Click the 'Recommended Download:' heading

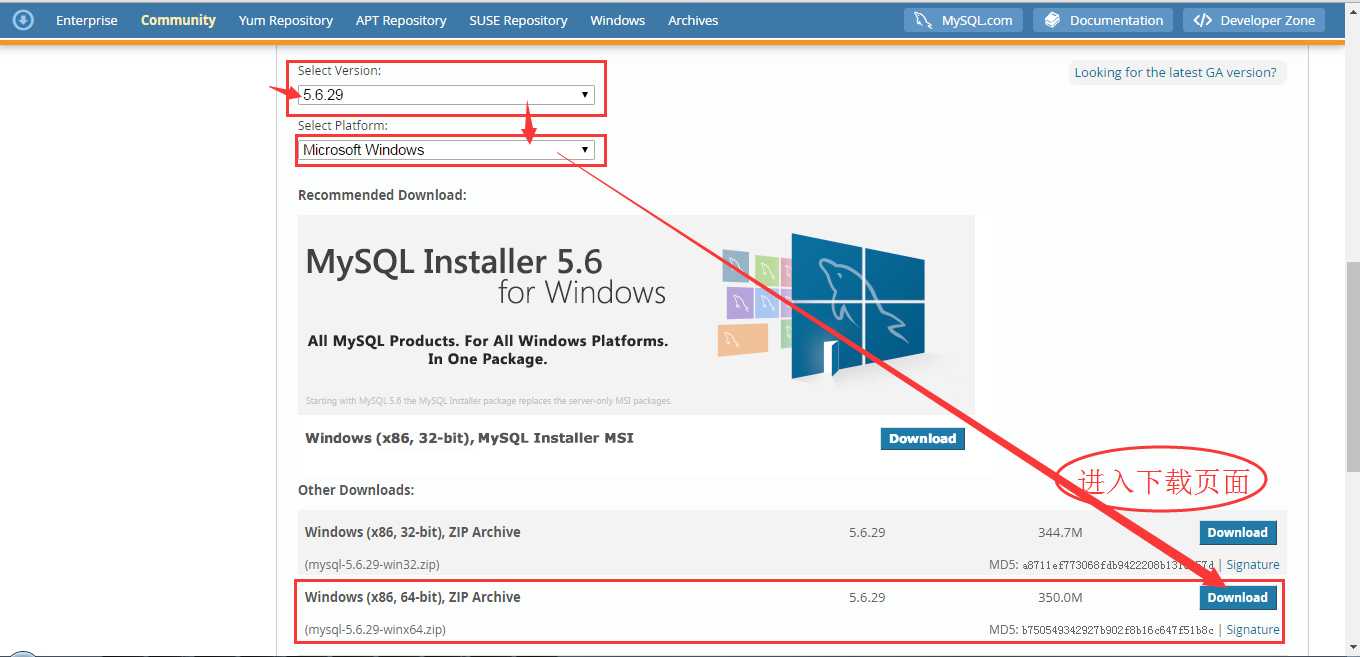click(382, 195)
